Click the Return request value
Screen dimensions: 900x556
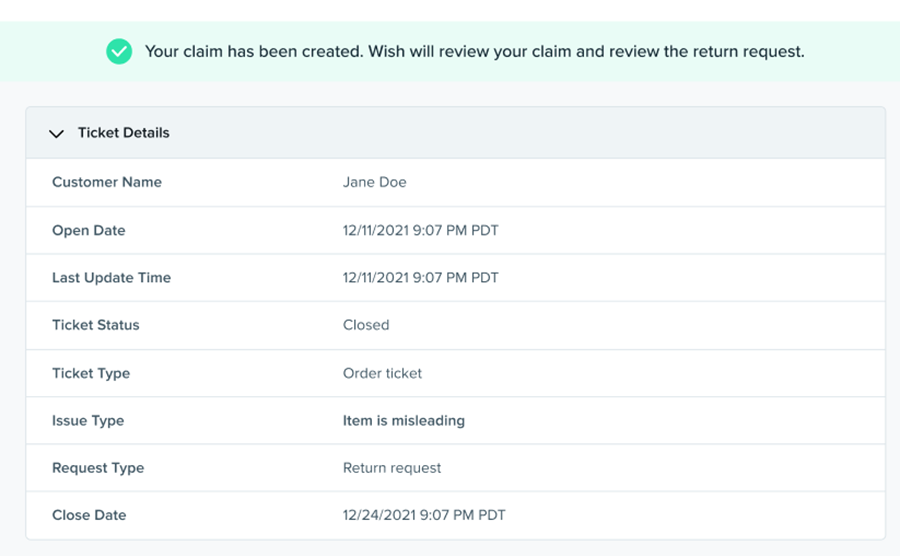tap(391, 468)
